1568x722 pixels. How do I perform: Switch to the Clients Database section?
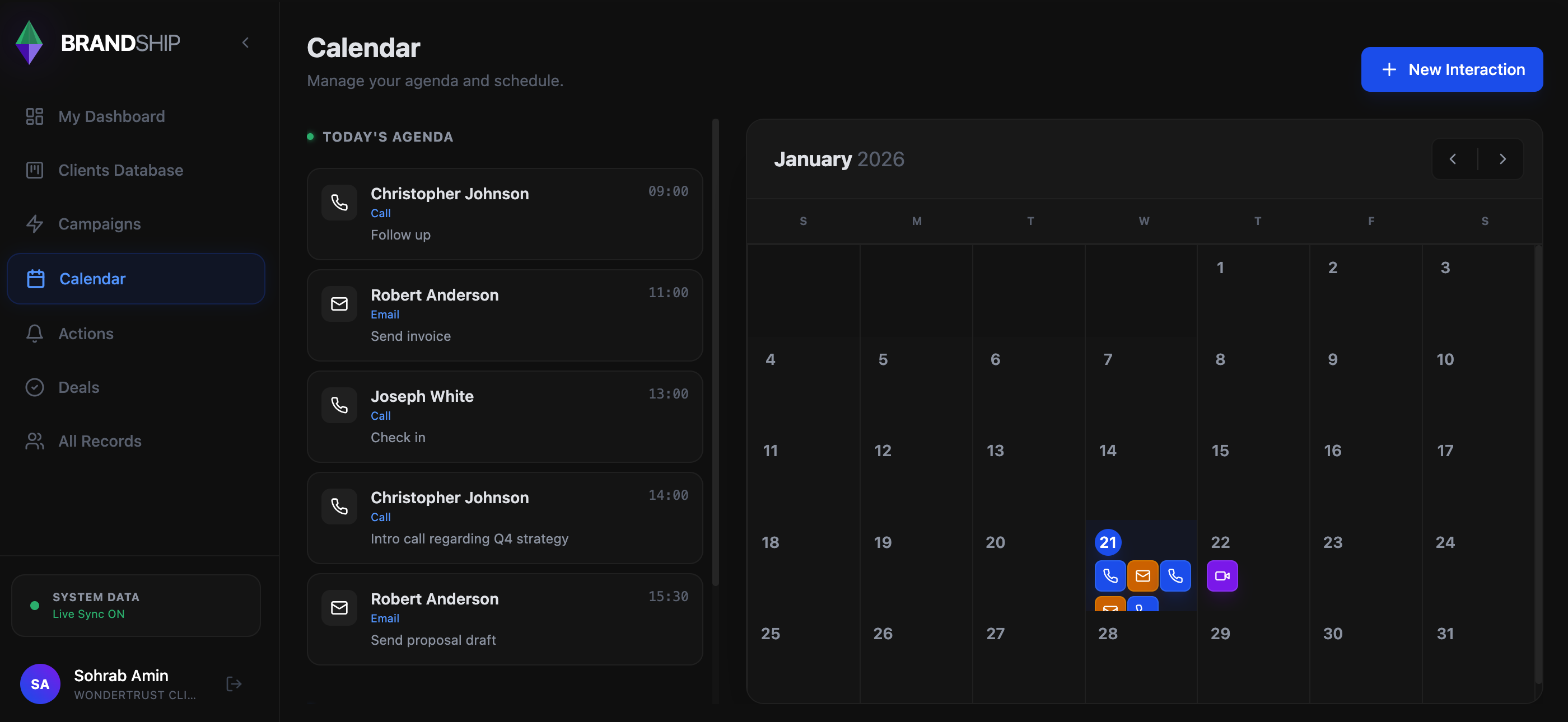point(120,170)
